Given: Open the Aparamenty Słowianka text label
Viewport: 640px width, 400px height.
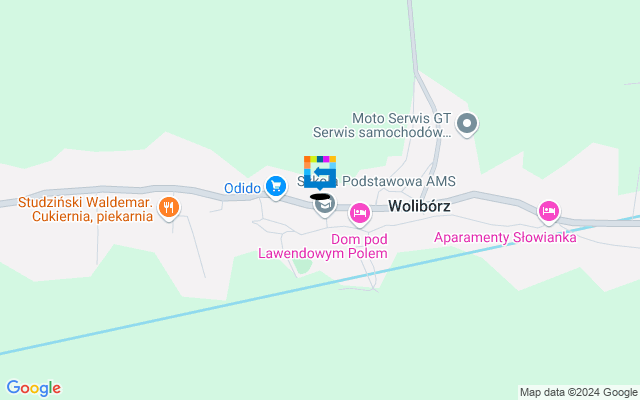Looking at the screenshot, I should (x=505, y=238).
